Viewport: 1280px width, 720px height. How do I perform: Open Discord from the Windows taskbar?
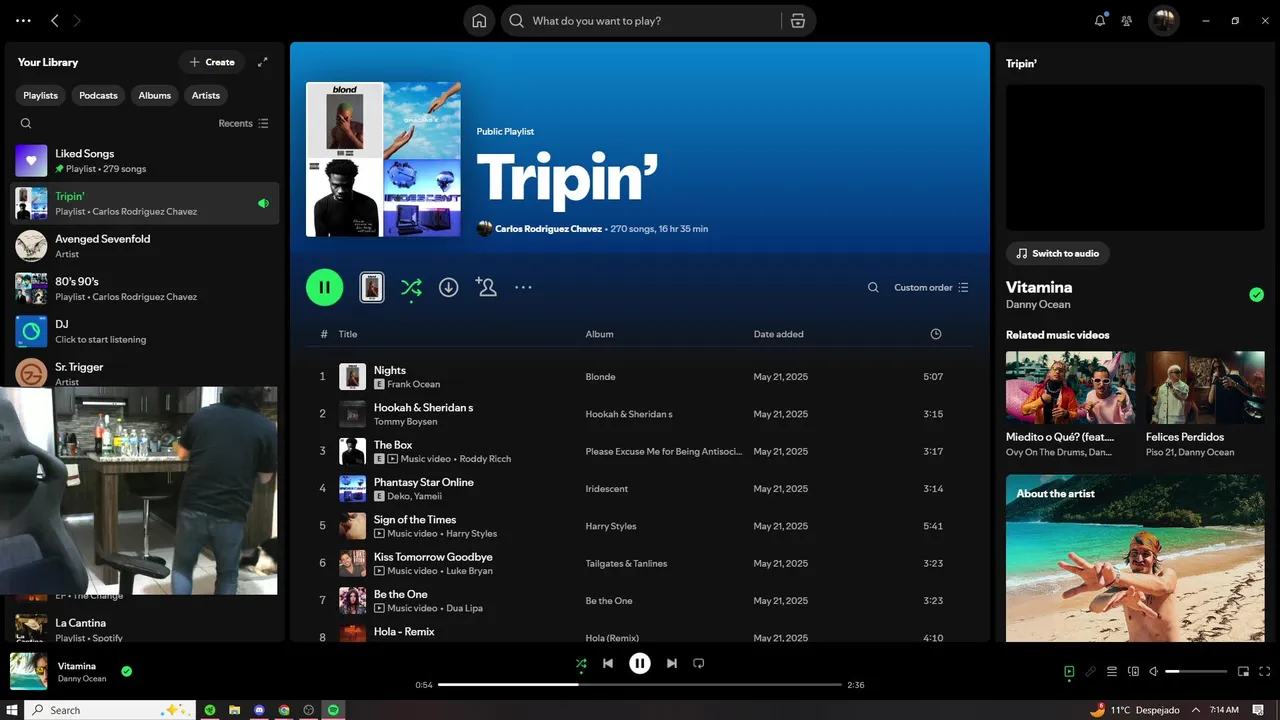point(259,710)
